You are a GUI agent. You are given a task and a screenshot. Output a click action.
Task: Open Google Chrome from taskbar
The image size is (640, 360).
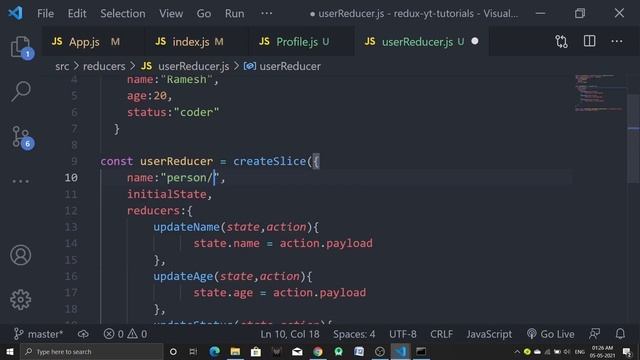318,351
